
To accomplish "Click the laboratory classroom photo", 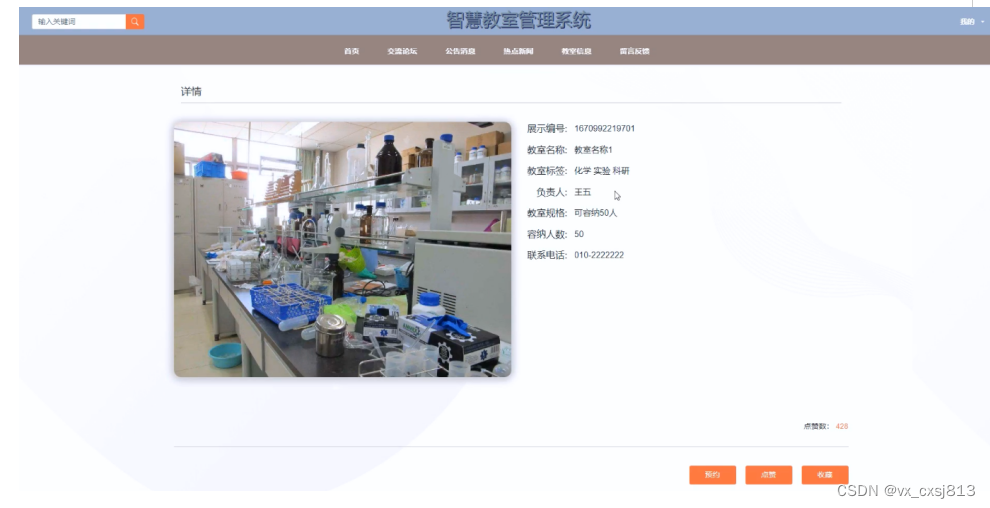I will tap(342, 249).
